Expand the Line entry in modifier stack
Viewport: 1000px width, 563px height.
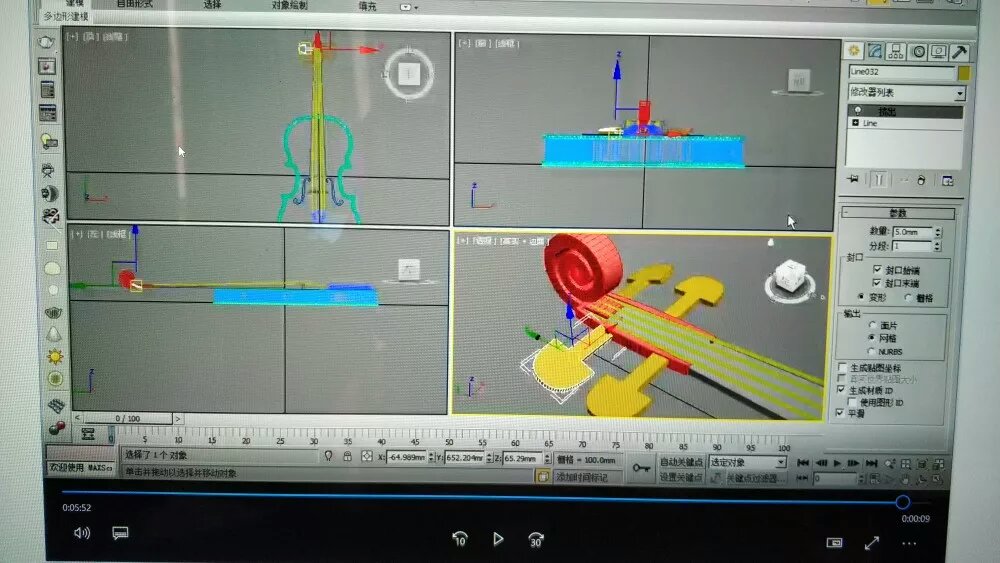pos(855,123)
